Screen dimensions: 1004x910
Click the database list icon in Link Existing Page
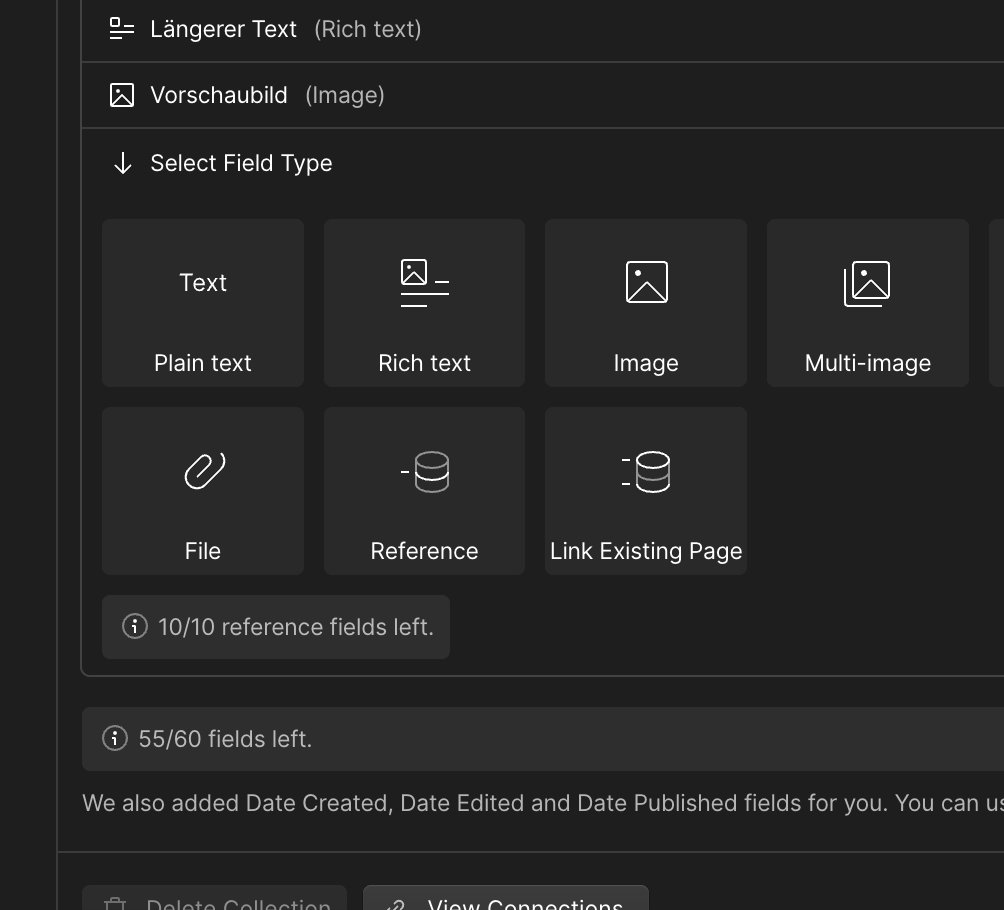[x=645, y=471]
